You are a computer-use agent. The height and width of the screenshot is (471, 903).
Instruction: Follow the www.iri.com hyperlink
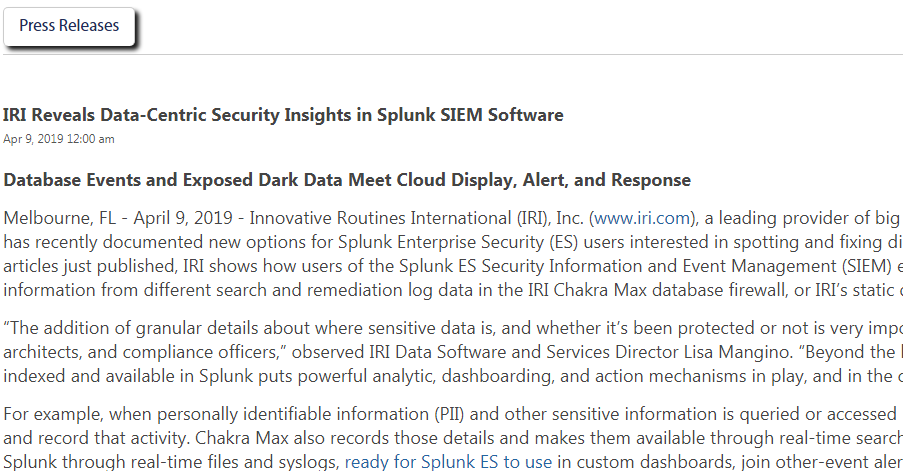(x=642, y=218)
